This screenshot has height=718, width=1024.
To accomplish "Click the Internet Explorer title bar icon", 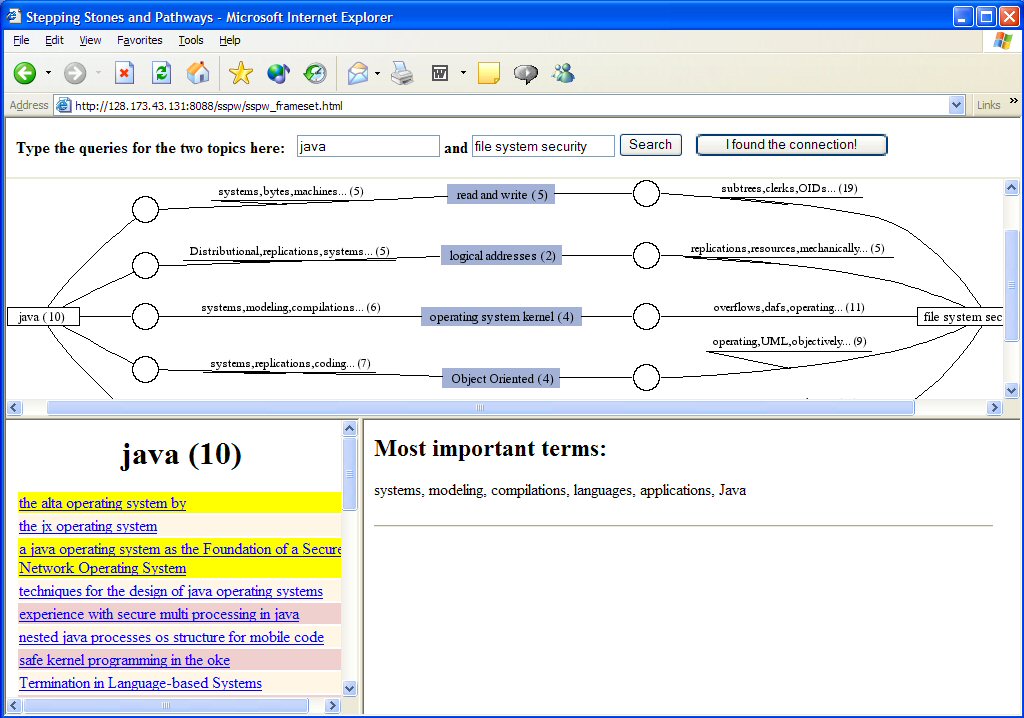I will (14, 16).
